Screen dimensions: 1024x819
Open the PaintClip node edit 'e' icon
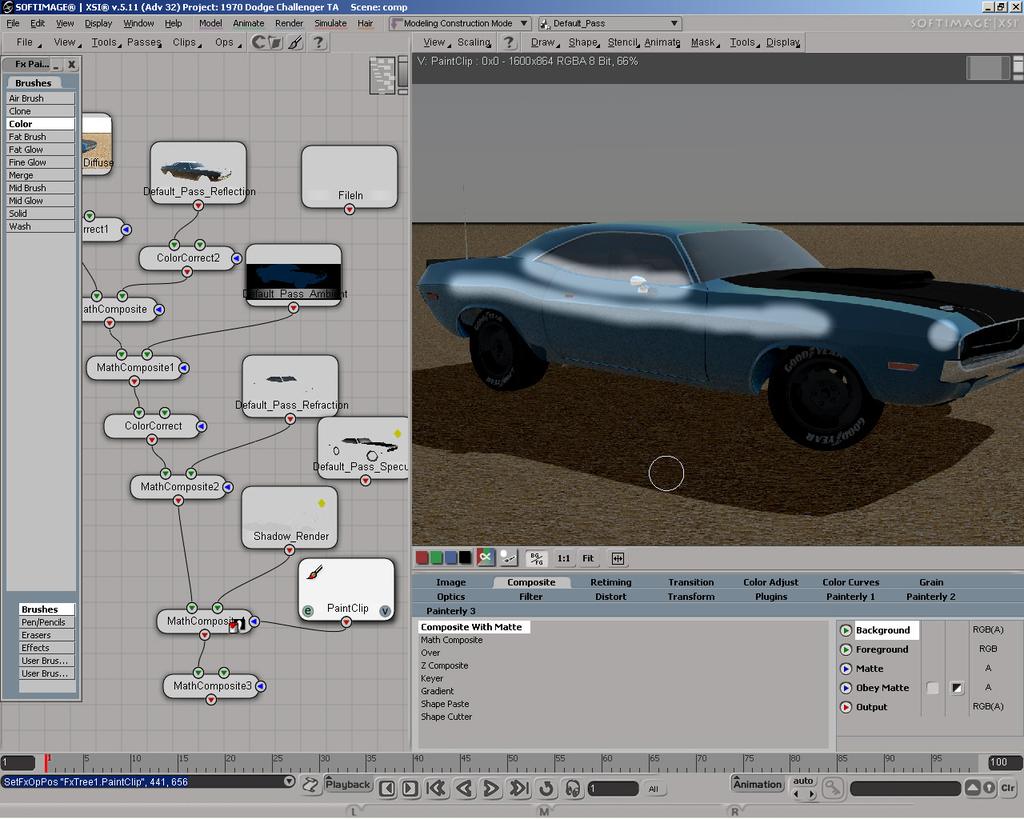pyautogui.click(x=308, y=611)
